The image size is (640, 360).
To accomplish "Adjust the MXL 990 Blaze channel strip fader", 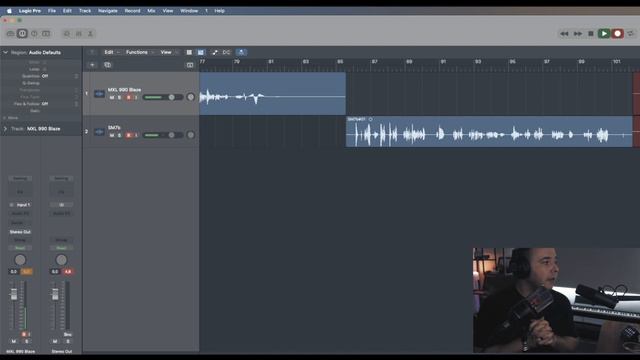I will coord(14,294).
